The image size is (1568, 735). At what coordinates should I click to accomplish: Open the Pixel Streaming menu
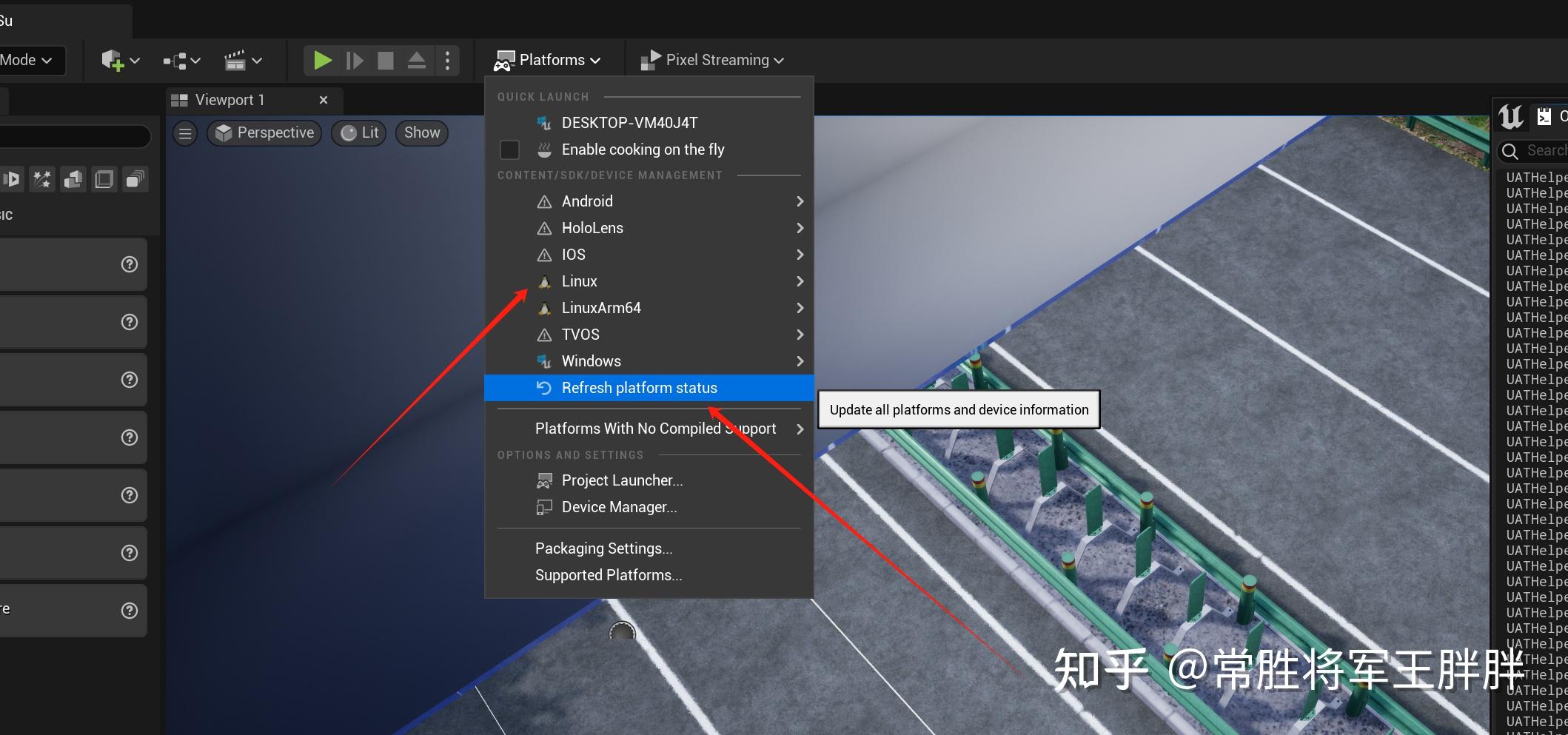pyautogui.click(x=711, y=60)
